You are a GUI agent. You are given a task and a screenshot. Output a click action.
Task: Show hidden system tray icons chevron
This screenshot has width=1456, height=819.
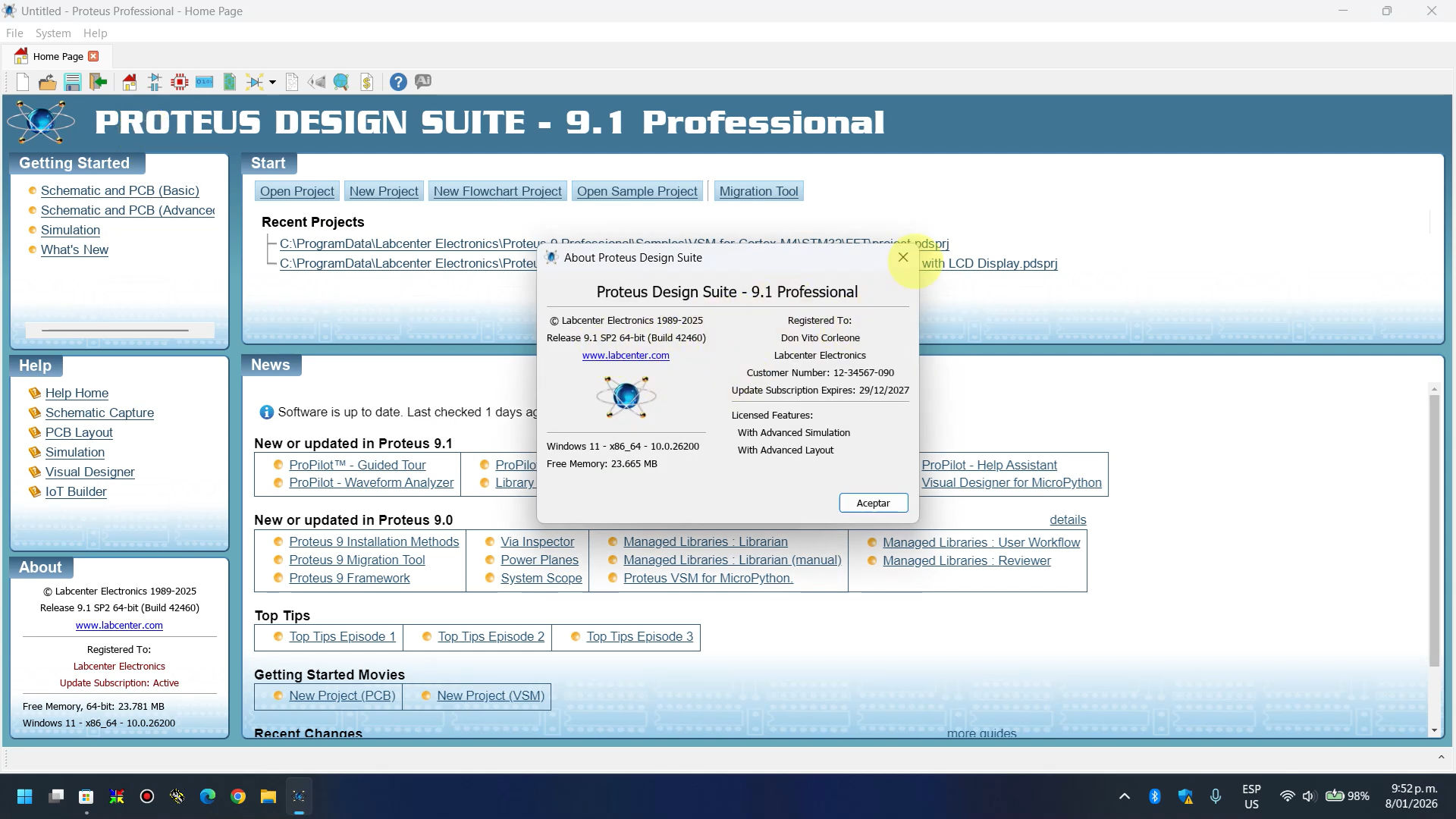[1125, 796]
